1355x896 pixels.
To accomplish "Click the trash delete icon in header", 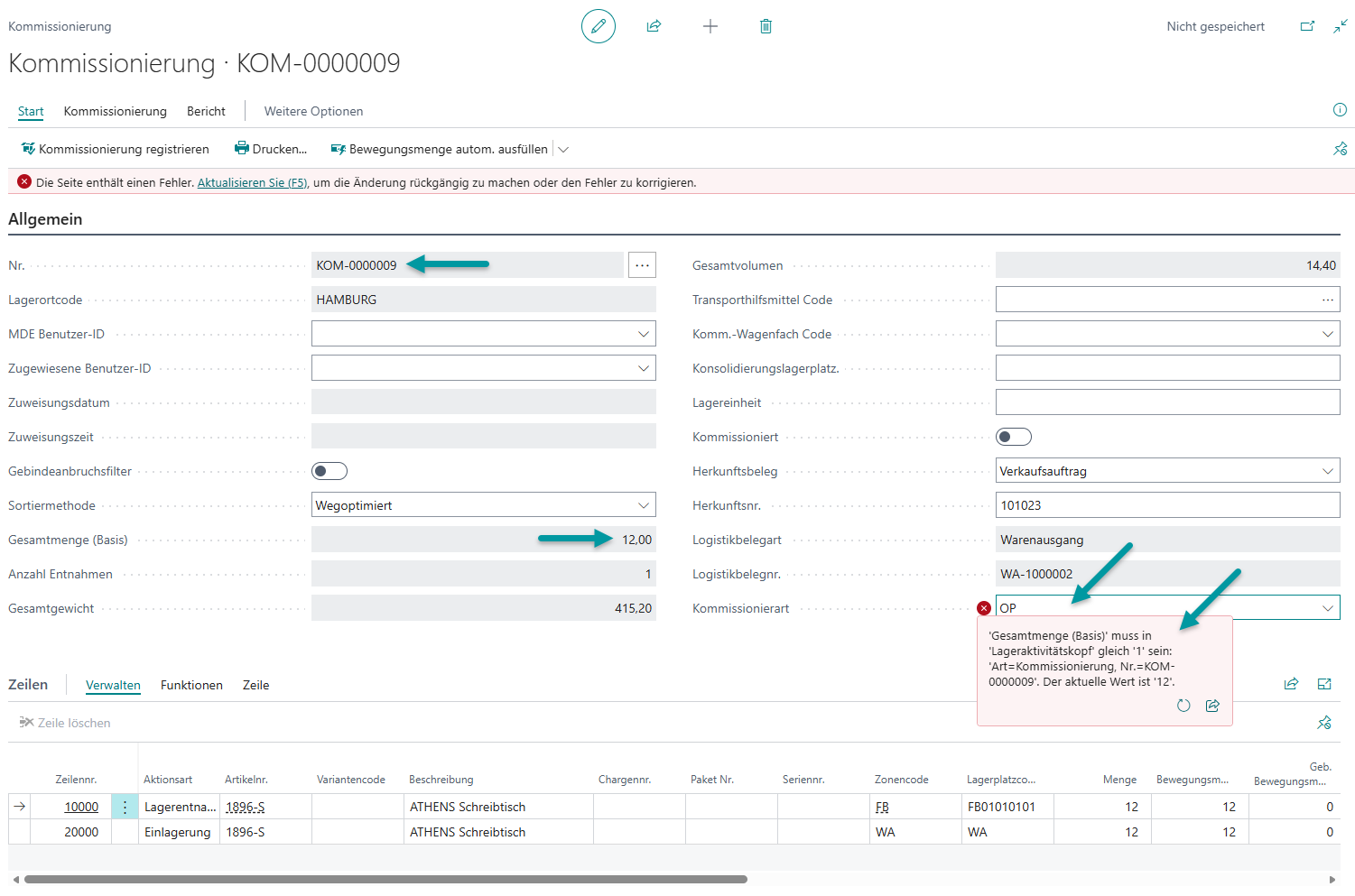I will pyautogui.click(x=766, y=26).
